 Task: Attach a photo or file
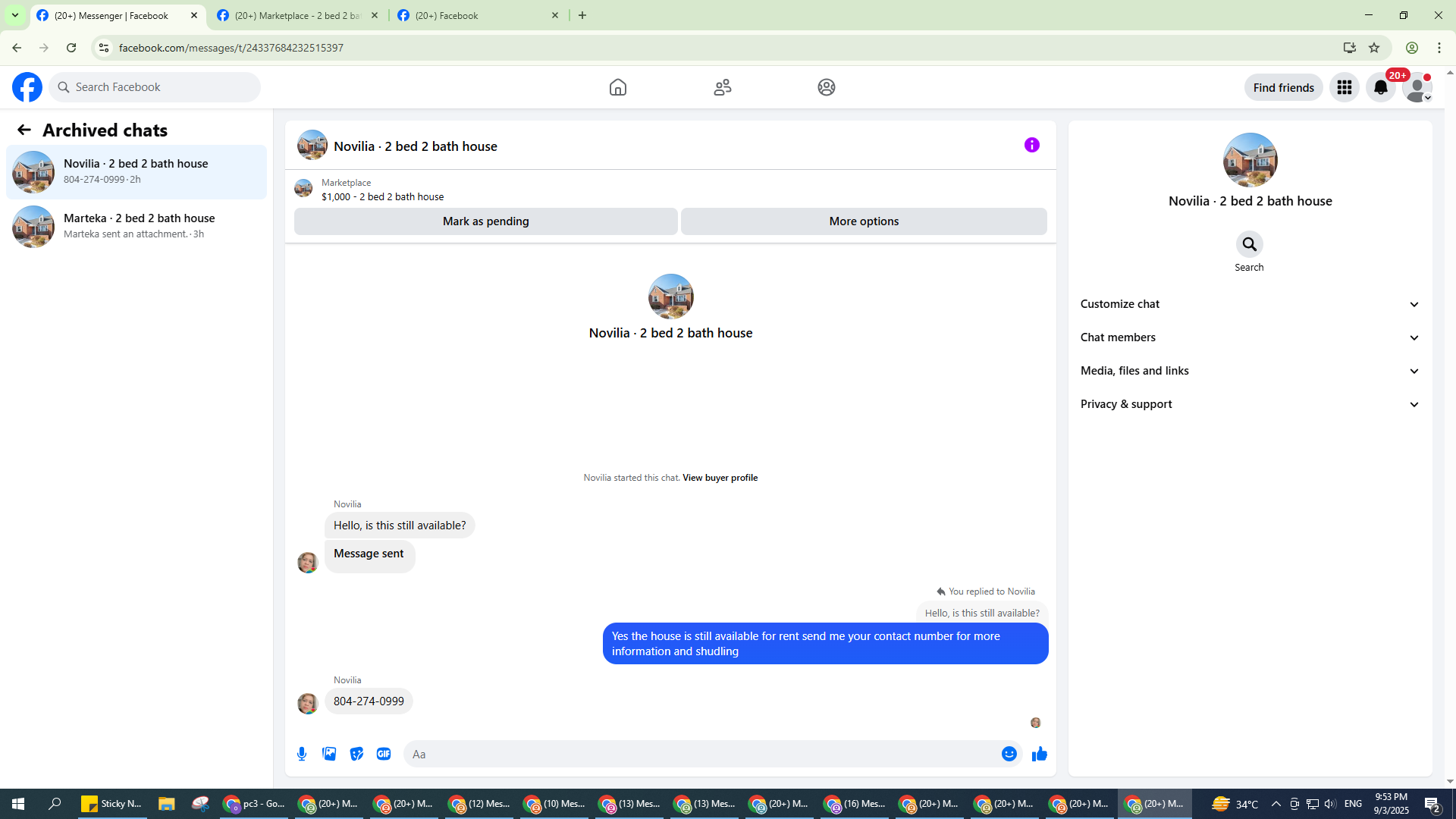(x=329, y=754)
